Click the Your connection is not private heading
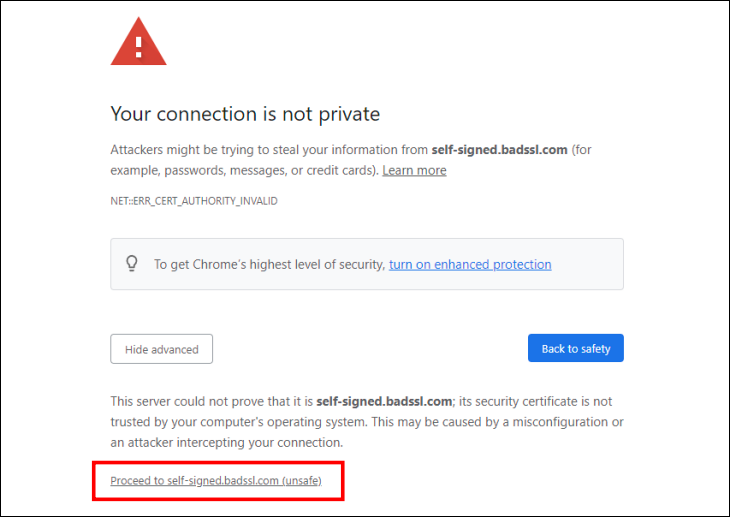730x517 pixels. [x=245, y=114]
